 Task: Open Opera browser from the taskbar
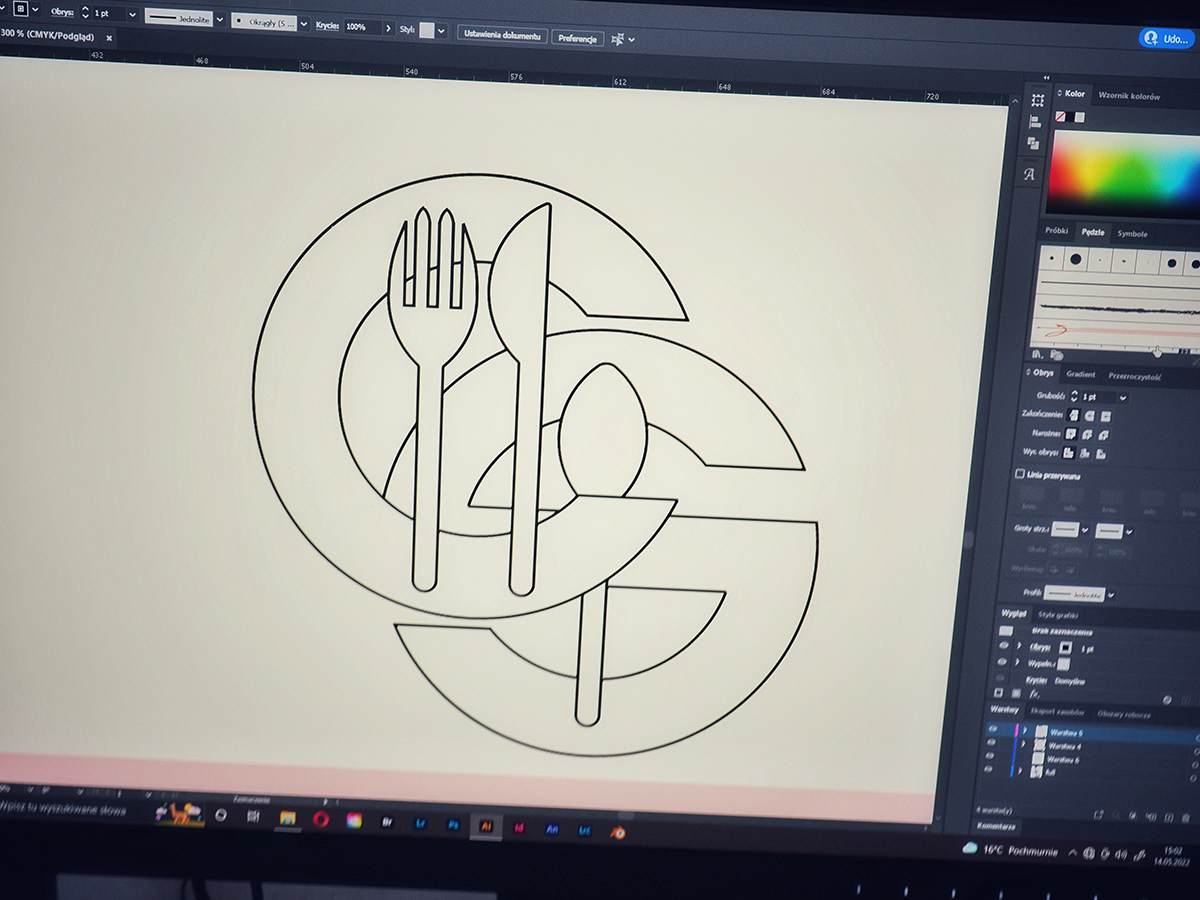point(321,819)
